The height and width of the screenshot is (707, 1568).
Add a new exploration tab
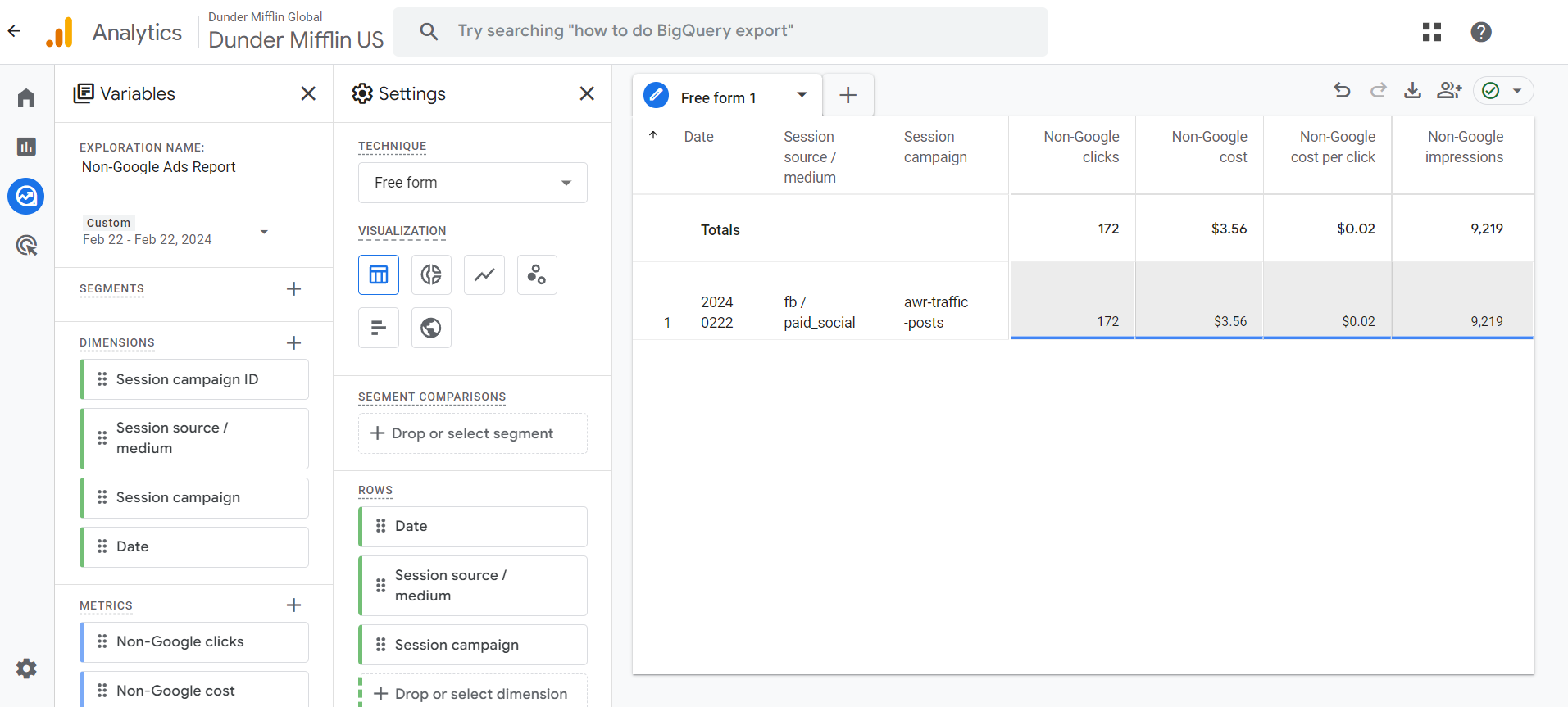tap(848, 95)
